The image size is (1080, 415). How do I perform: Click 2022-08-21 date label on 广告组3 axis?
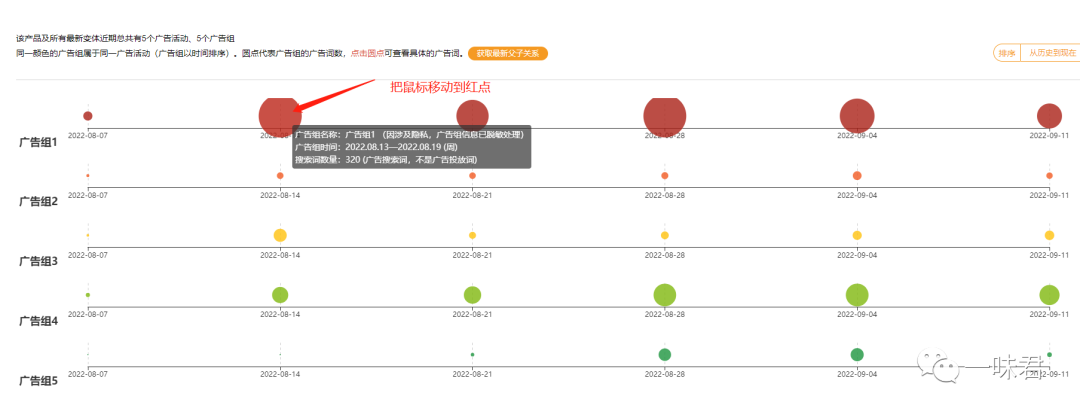[x=472, y=255]
